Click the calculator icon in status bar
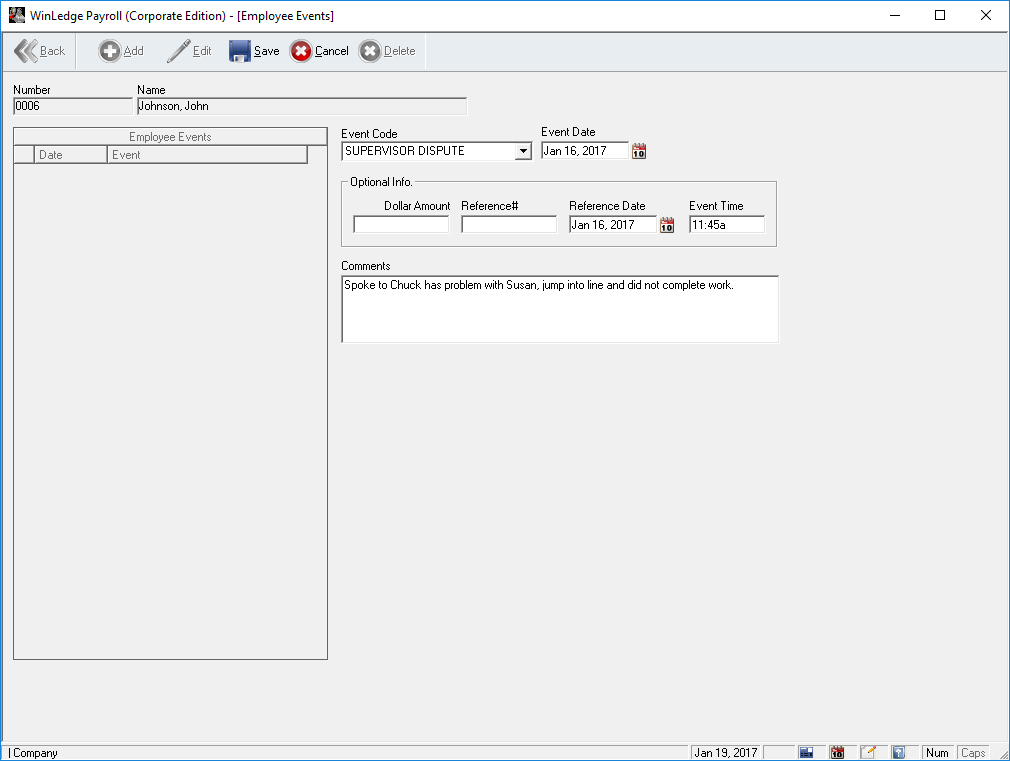 coord(807,752)
